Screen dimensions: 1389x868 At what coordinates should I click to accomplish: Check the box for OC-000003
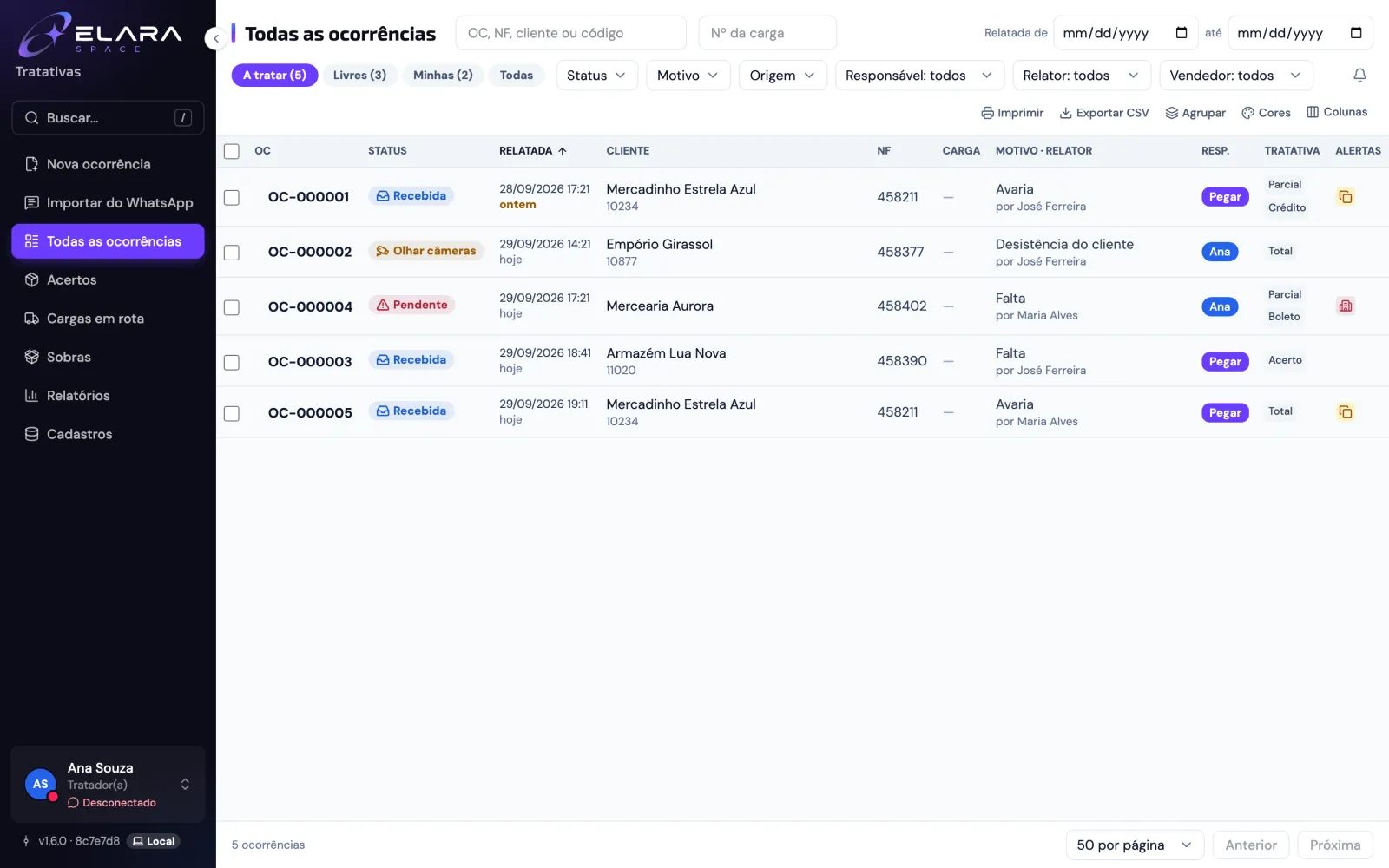pos(232,361)
